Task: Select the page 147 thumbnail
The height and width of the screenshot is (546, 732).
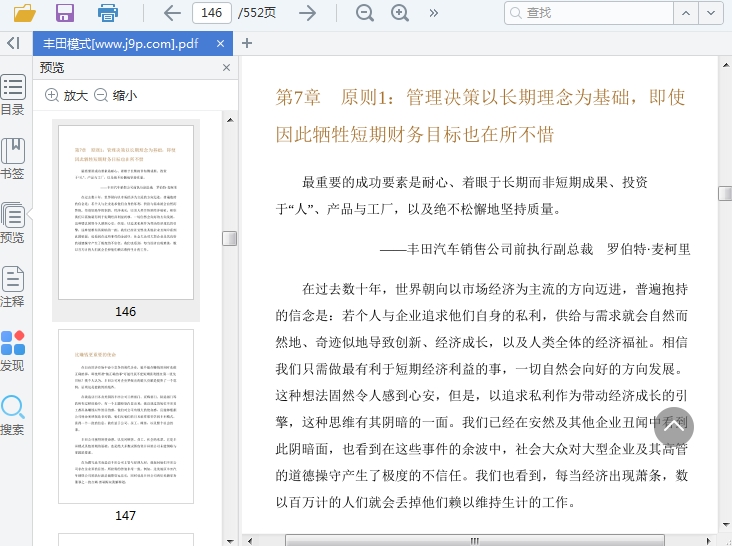Action: click(x=126, y=416)
